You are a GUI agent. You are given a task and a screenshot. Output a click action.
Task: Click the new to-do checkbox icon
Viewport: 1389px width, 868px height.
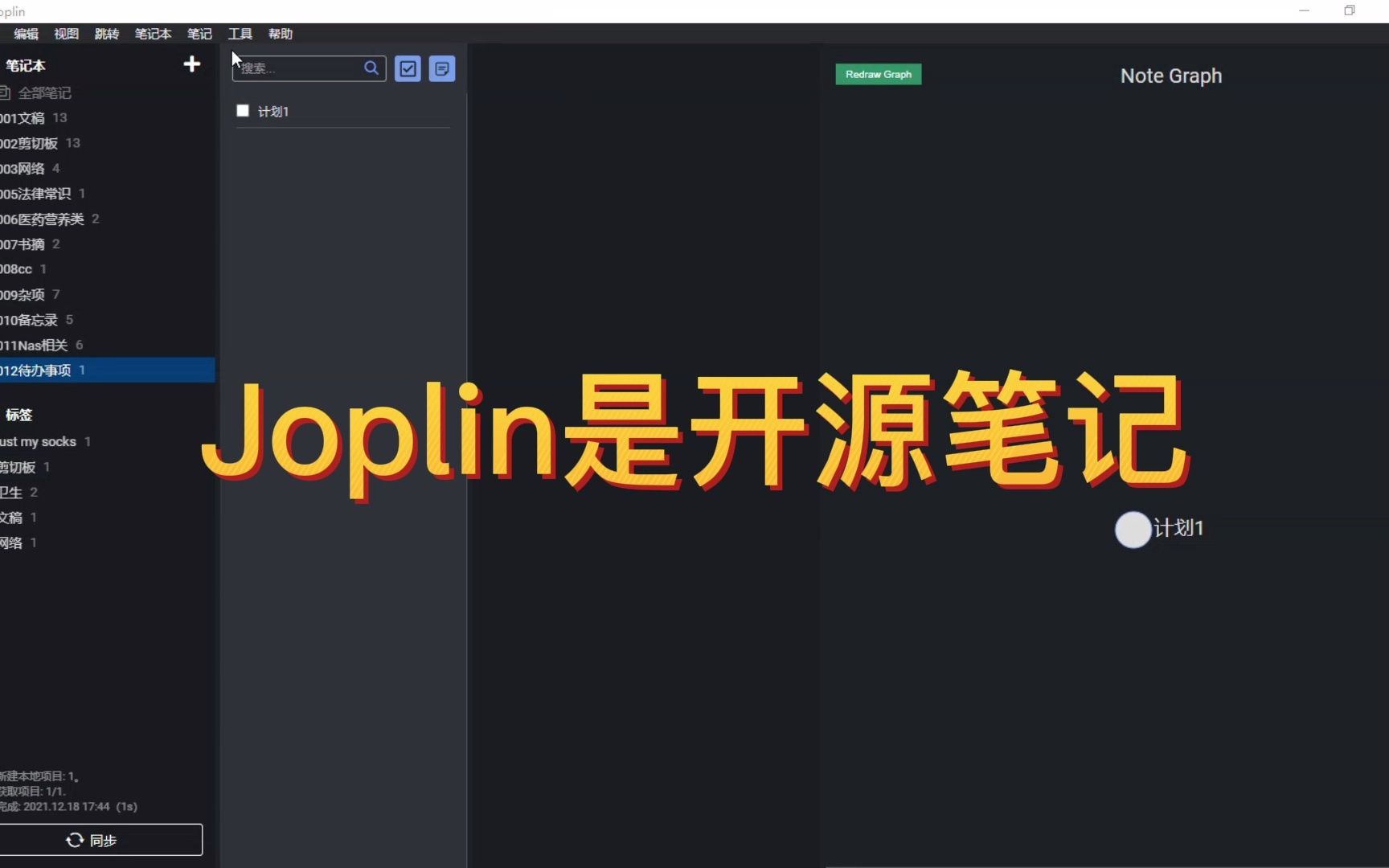(408, 68)
